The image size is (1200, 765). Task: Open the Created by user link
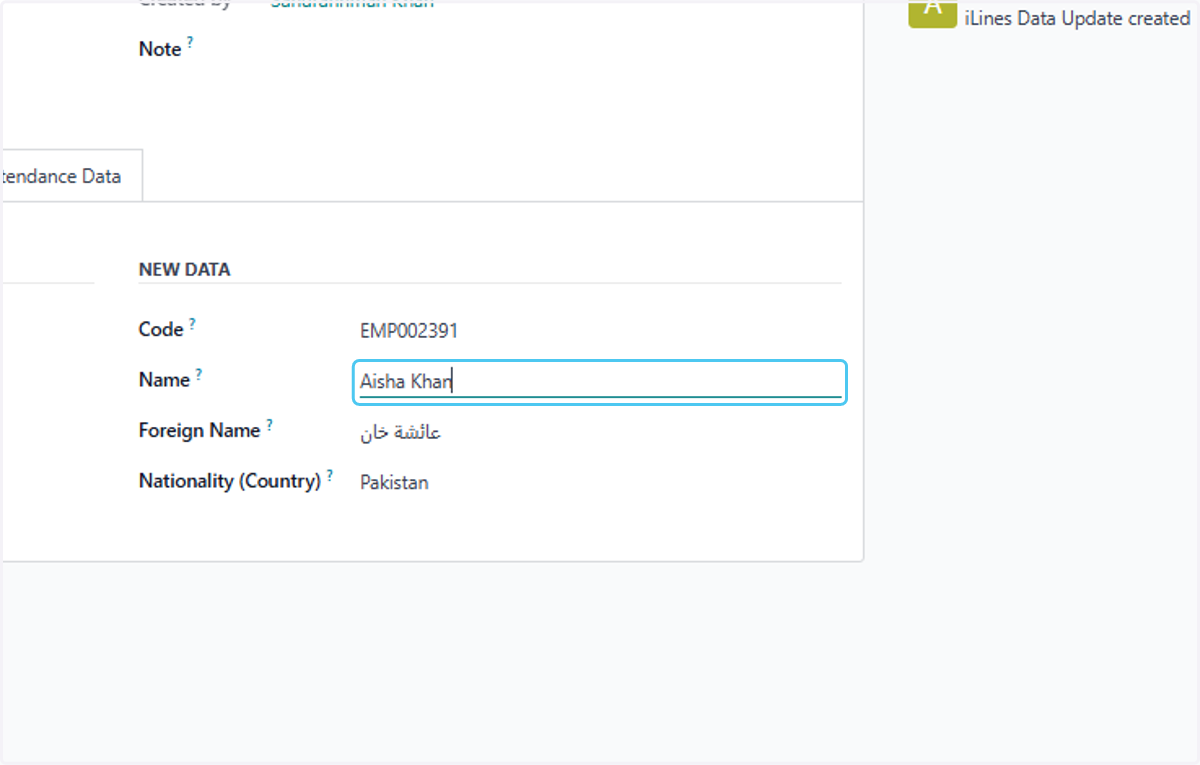352,4
